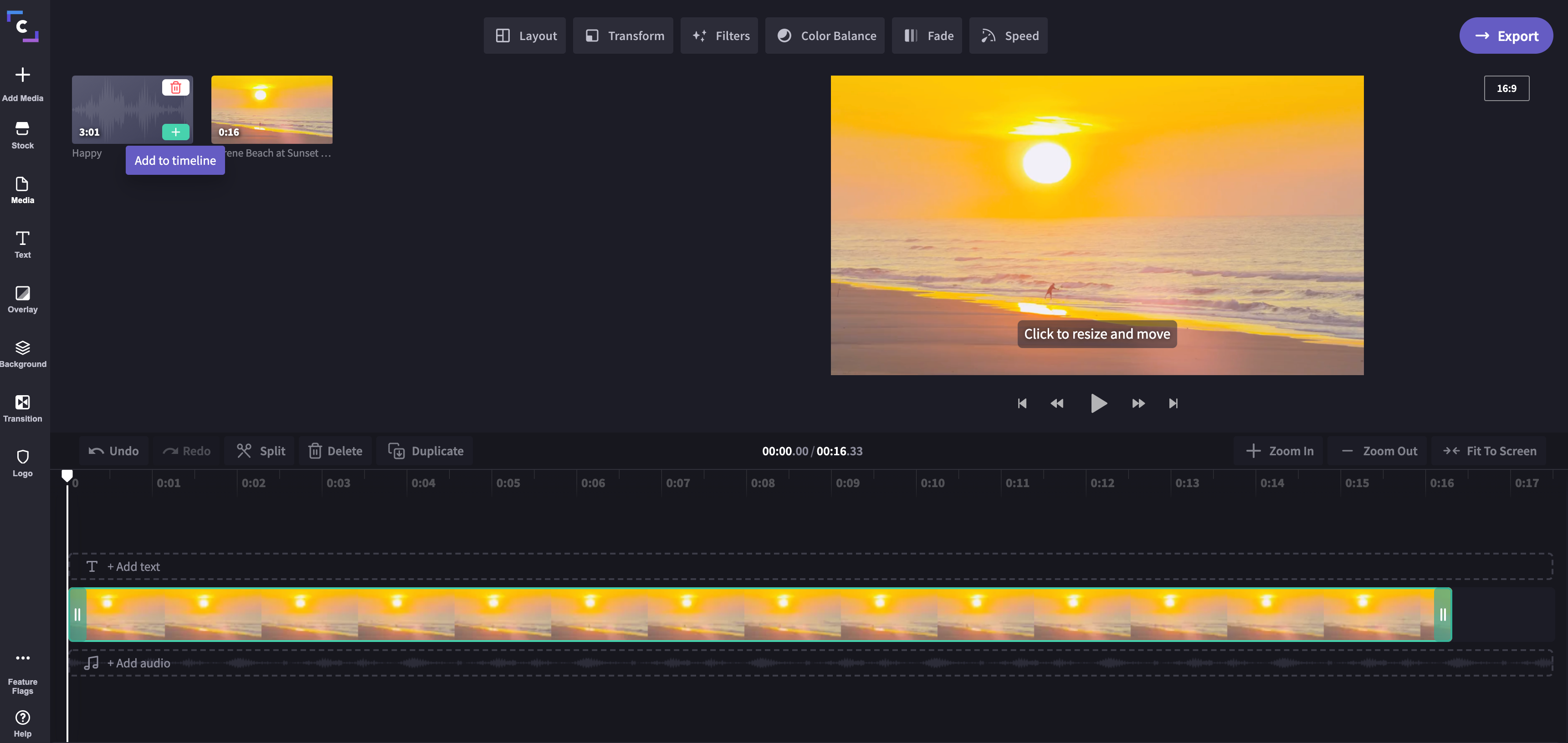Viewport: 1568px width, 743px height.
Task: Open the Transition panel
Action: click(x=22, y=409)
